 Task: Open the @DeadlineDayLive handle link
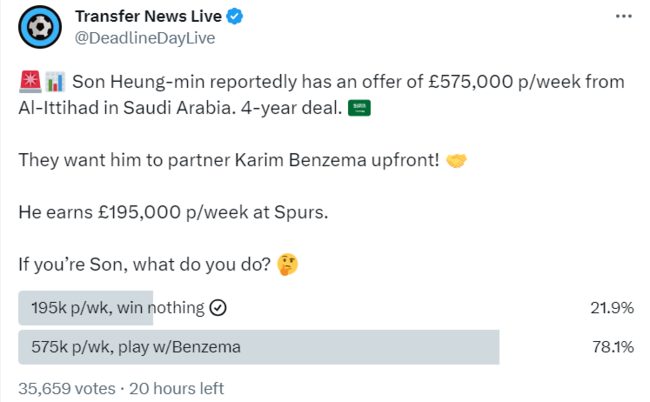pos(145,39)
